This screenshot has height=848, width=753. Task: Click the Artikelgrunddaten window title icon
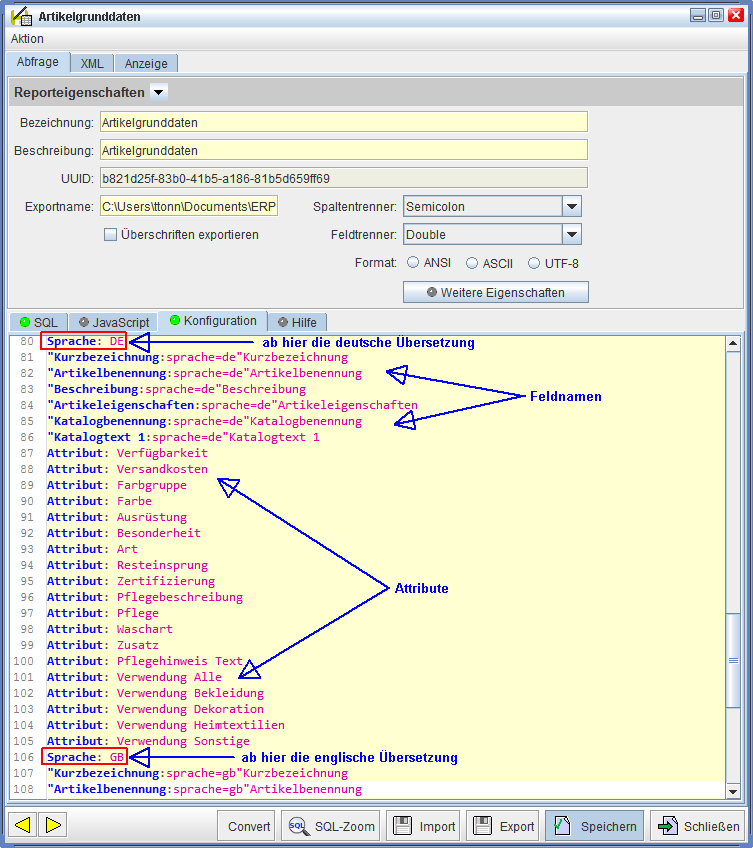(20, 16)
